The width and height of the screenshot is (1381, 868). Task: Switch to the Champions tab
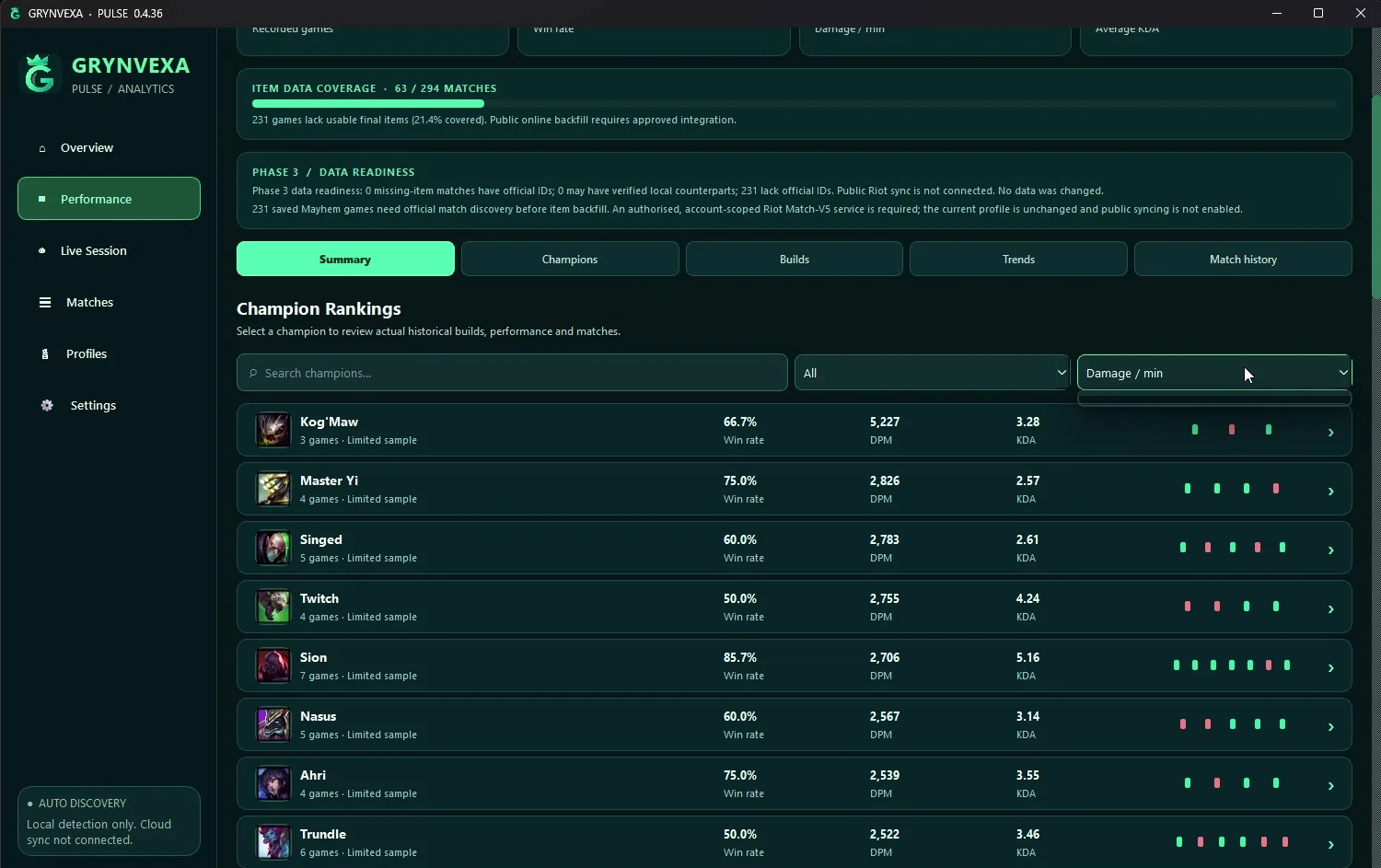coord(570,259)
